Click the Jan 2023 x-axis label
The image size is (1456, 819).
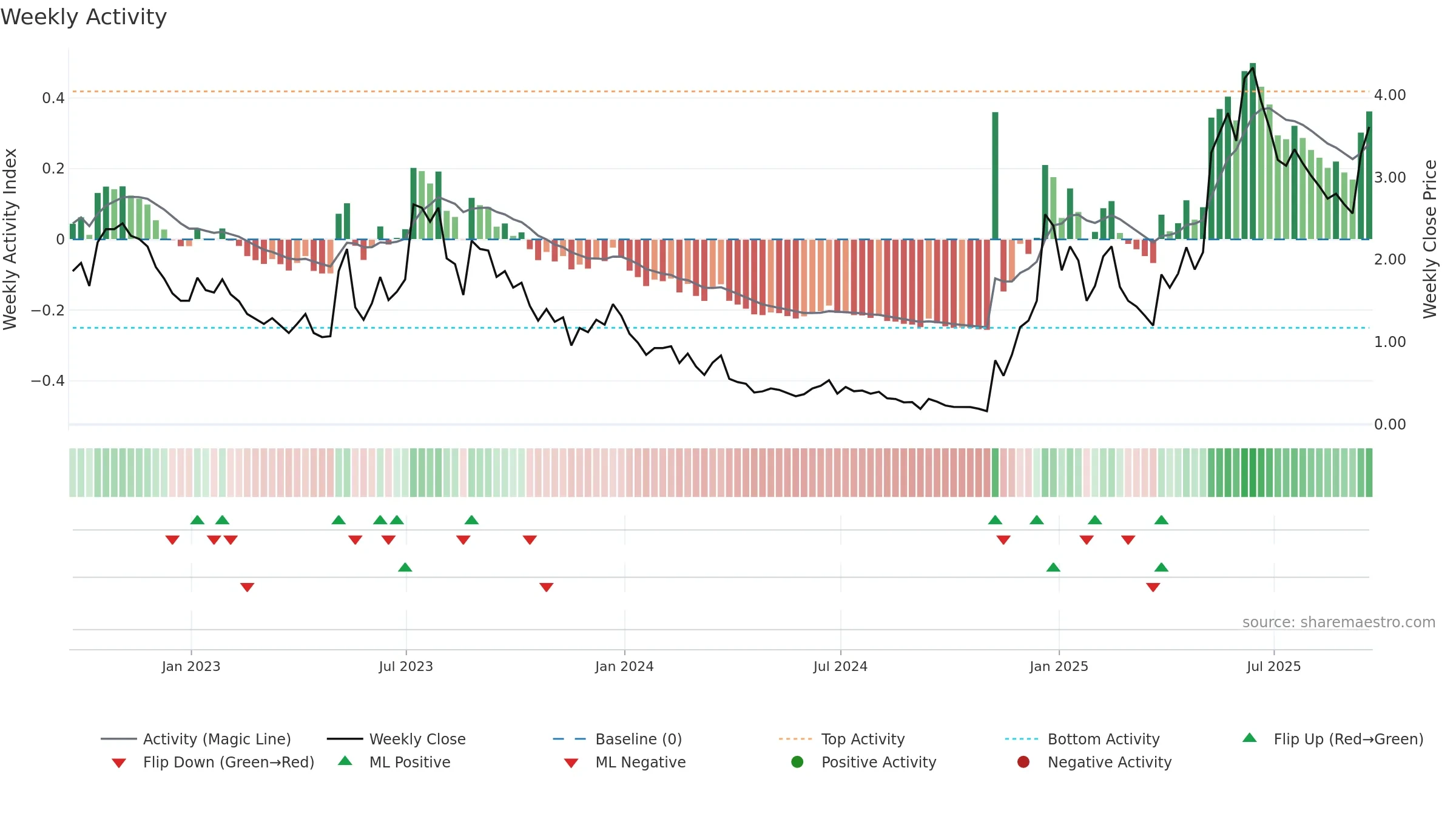pos(191,666)
